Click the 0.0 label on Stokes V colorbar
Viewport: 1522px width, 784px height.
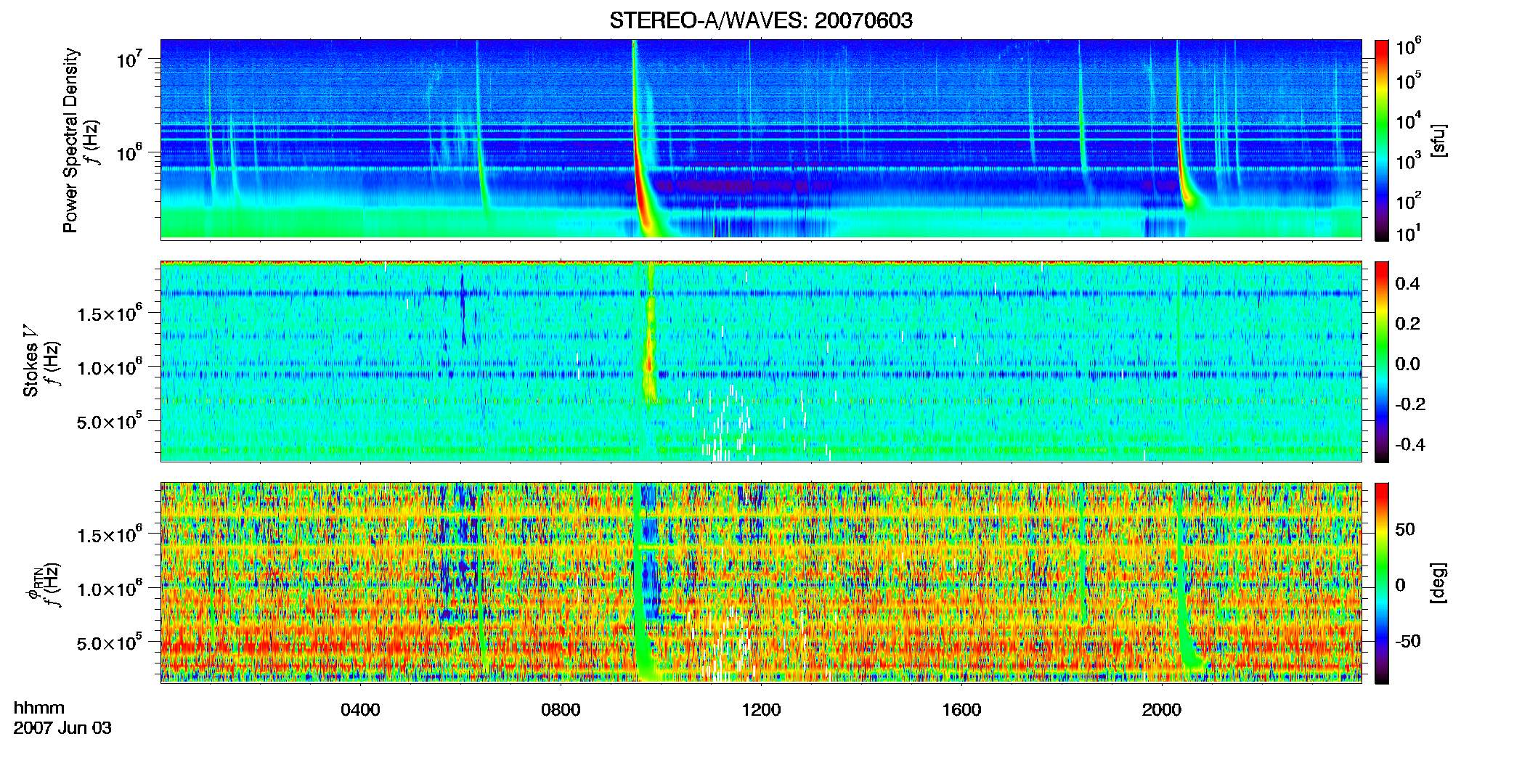pos(1407,364)
